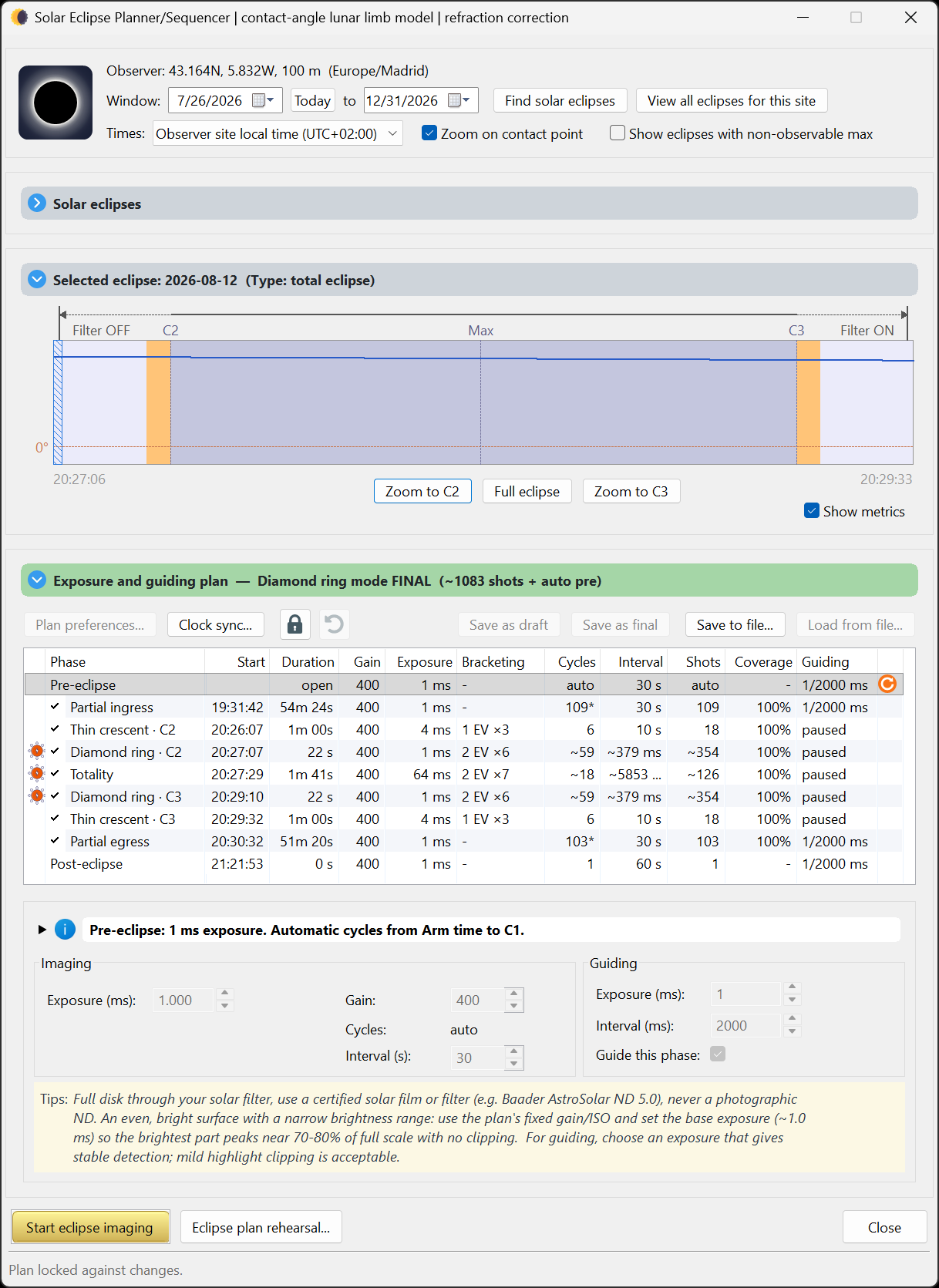Click the Bracketing column header
939x1288 pixels.
click(x=501, y=661)
